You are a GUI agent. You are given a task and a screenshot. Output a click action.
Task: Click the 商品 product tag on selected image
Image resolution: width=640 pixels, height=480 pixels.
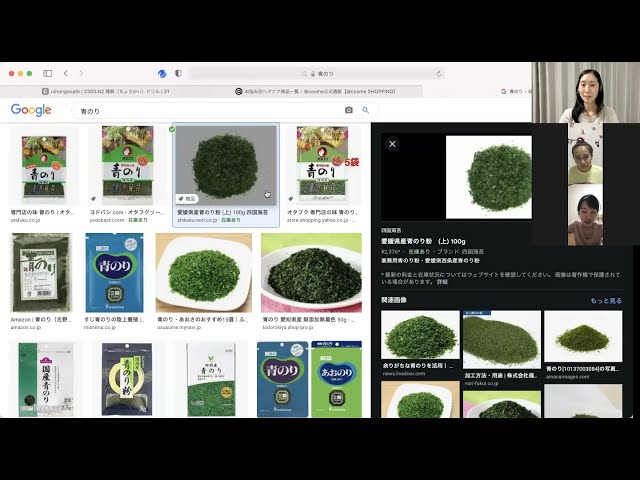pos(187,199)
